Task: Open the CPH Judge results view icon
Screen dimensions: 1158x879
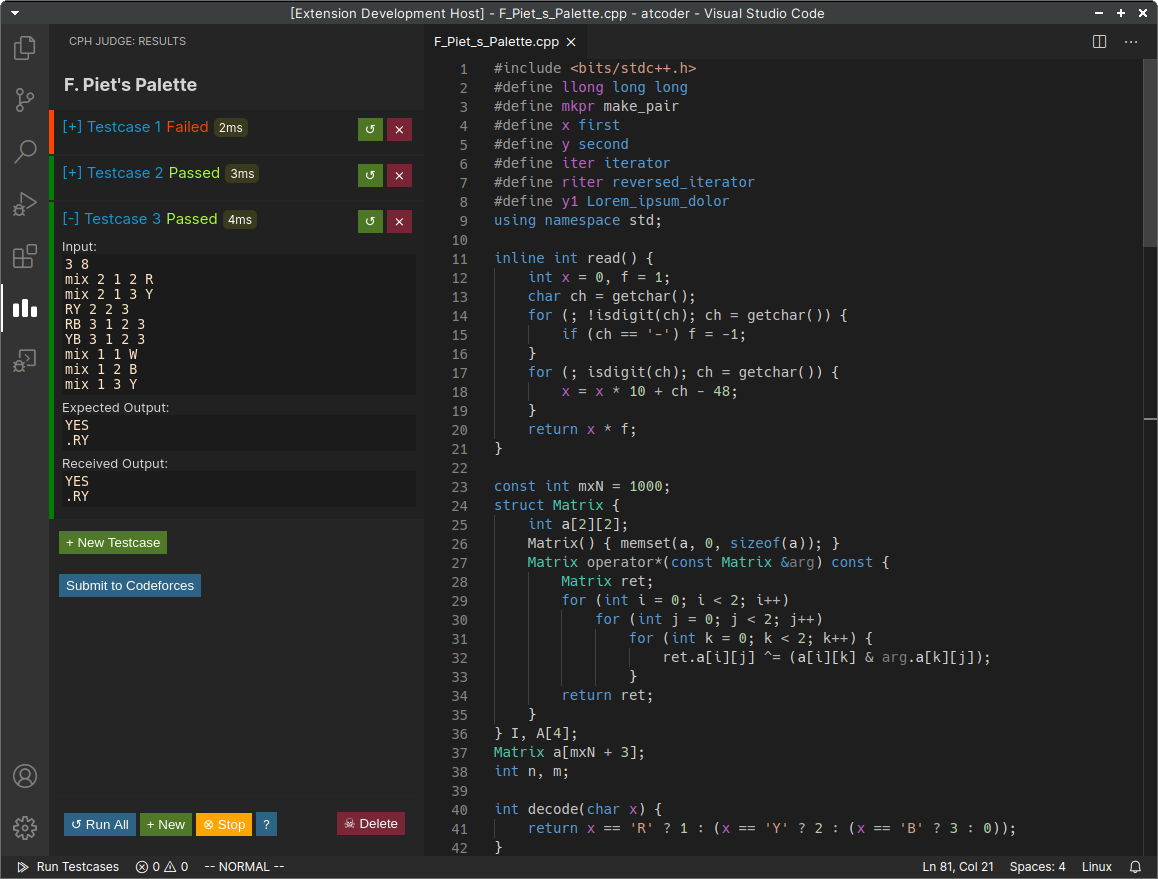Action: pos(24,308)
